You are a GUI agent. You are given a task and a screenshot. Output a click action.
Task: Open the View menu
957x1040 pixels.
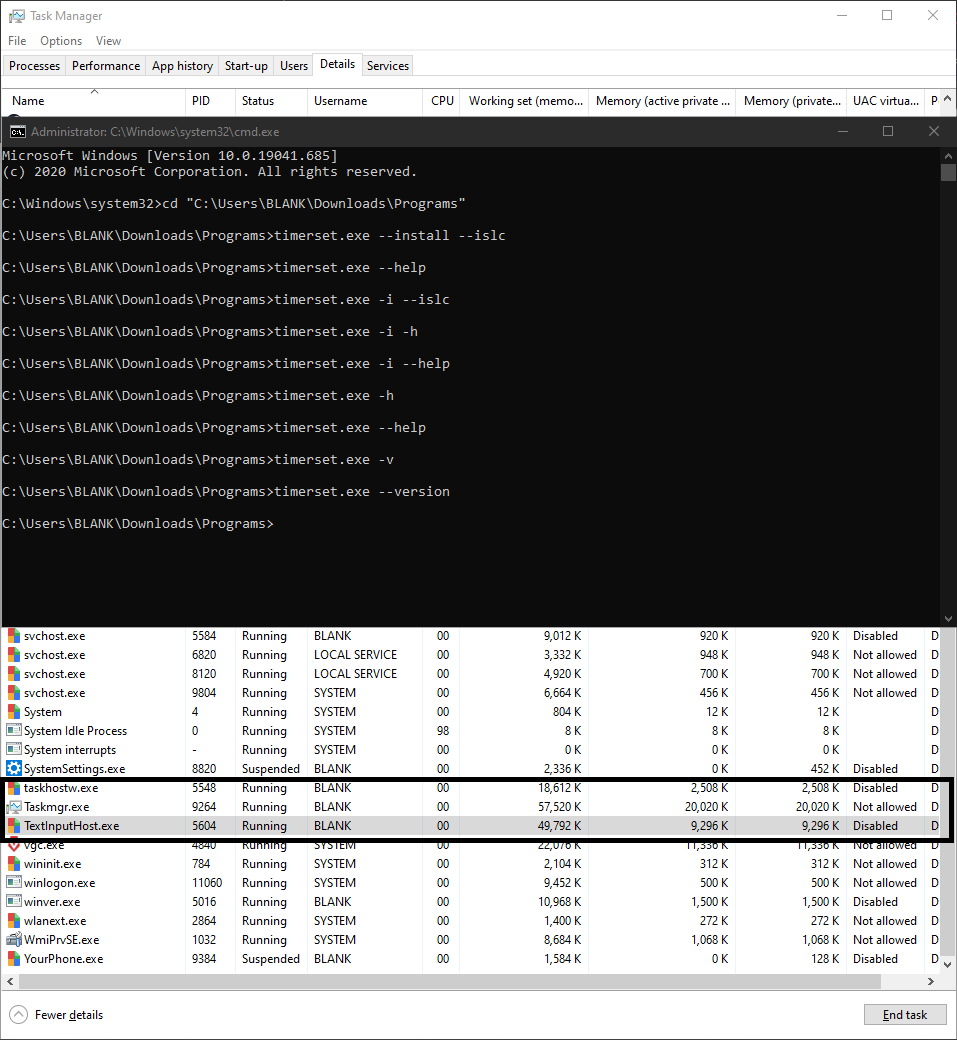[x=108, y=41]
